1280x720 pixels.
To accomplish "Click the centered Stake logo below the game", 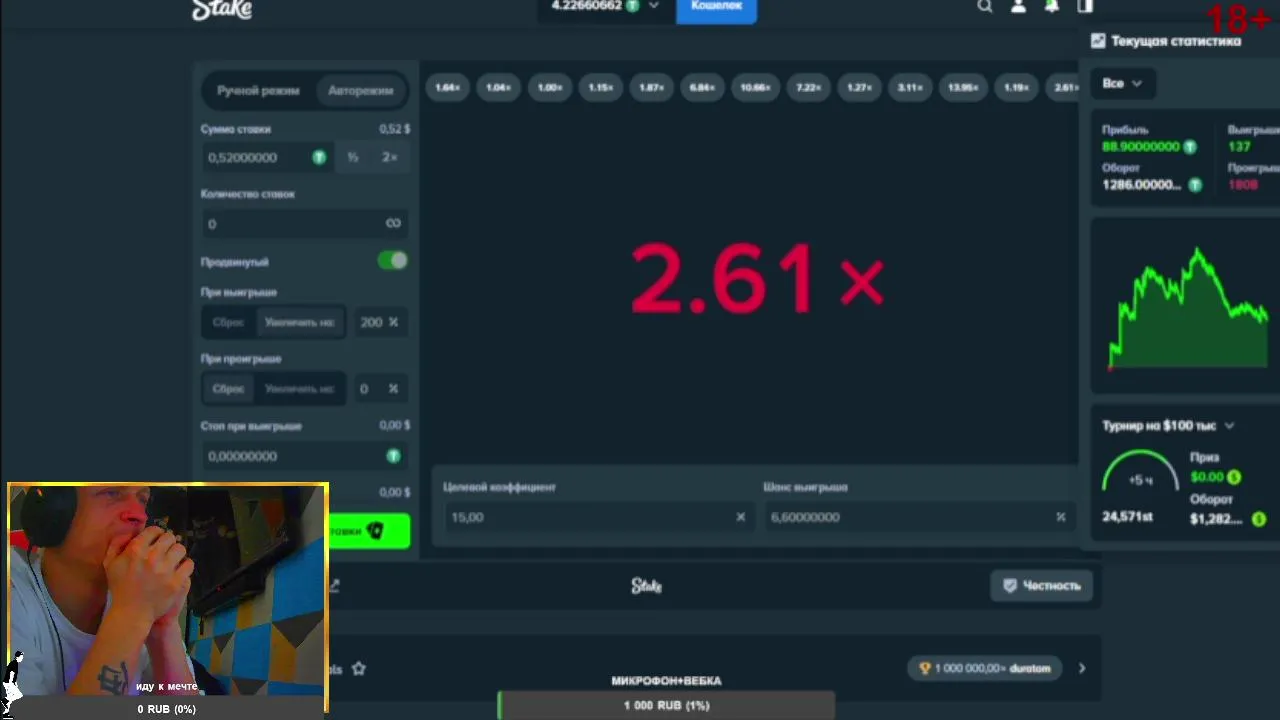I will [646, 586].
